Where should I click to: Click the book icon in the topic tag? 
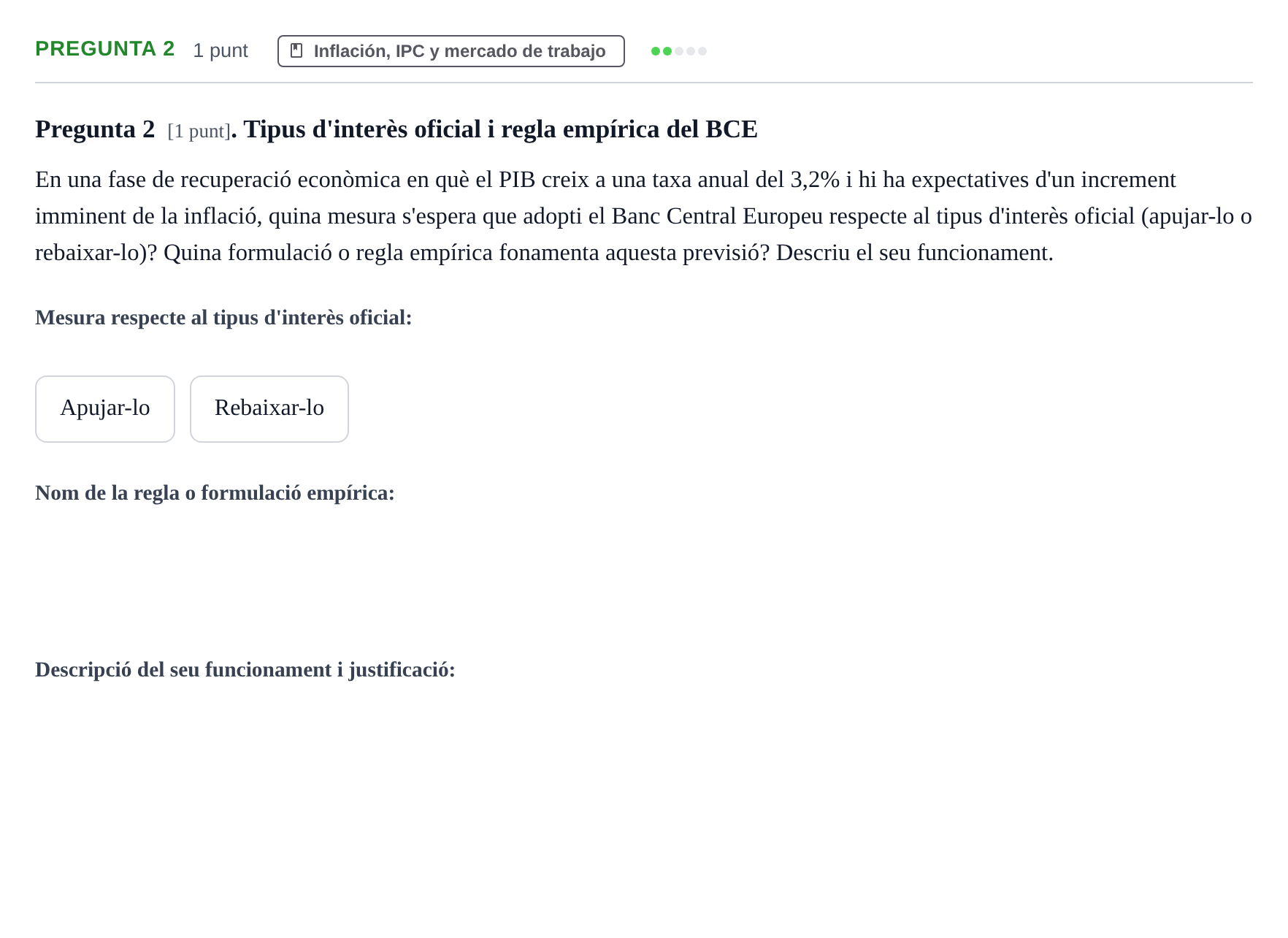click(x=296, y=50)
